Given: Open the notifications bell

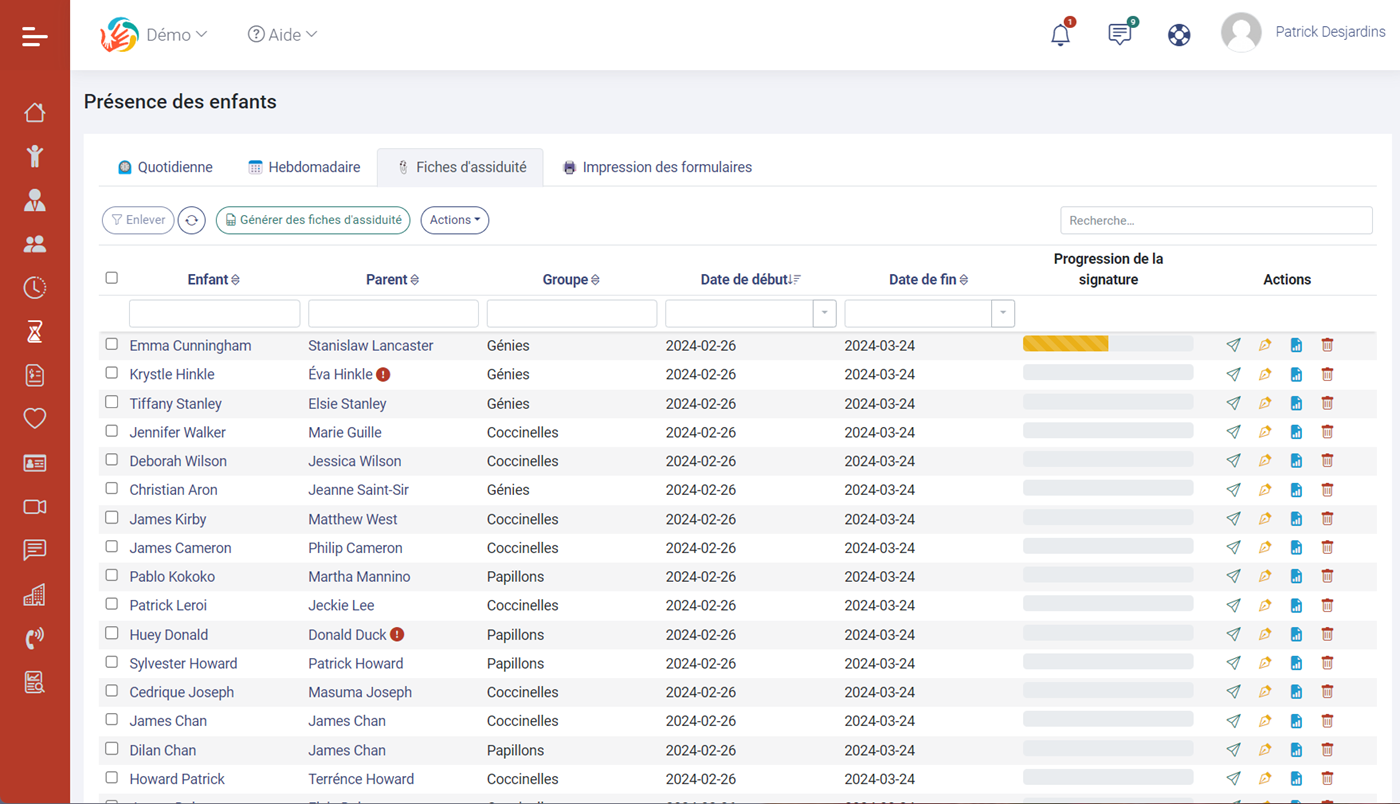Looking at the screenshot, I should pos(1061,34).
